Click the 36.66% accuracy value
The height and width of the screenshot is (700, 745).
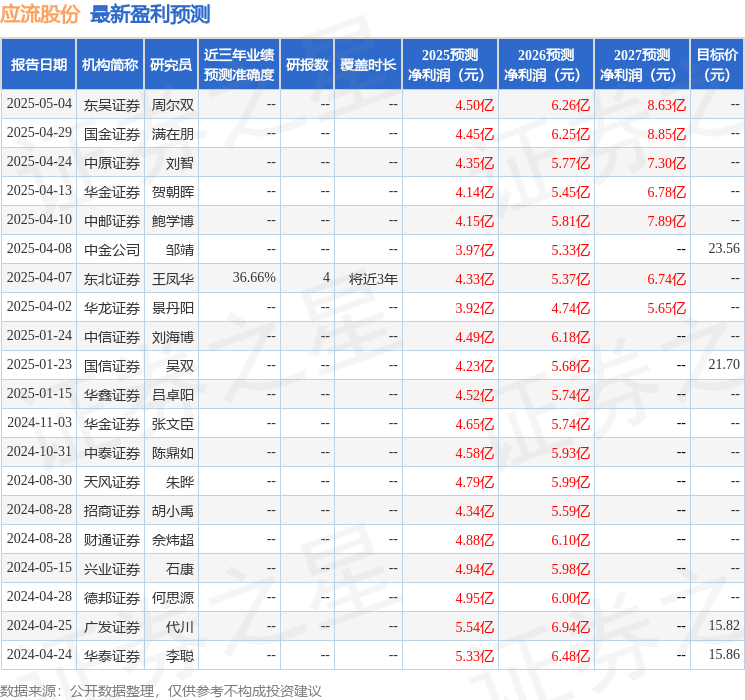(x=254, y=278)
